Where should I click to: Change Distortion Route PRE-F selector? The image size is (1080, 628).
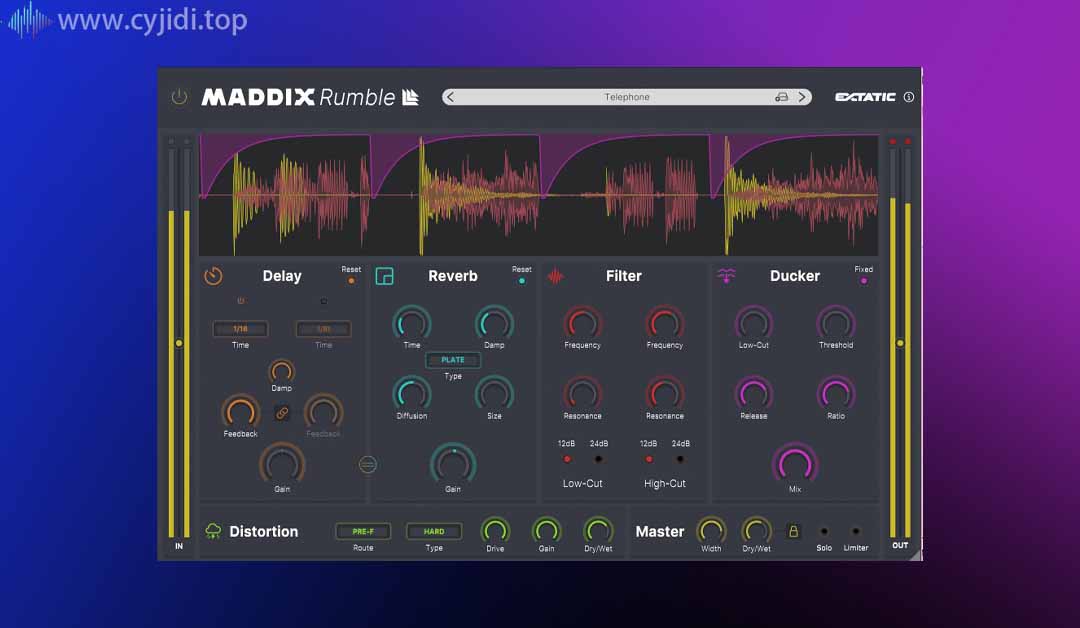pos(363,532)
